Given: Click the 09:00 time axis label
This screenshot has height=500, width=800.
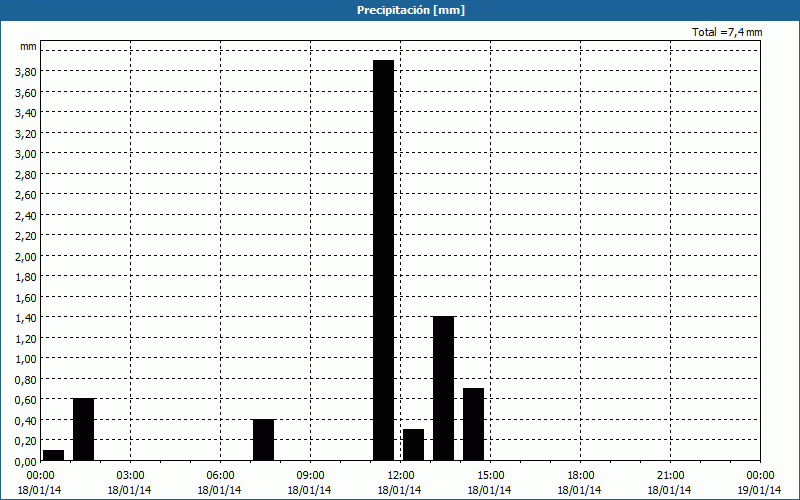Looking at the screenshot, I should coord(310,476).
